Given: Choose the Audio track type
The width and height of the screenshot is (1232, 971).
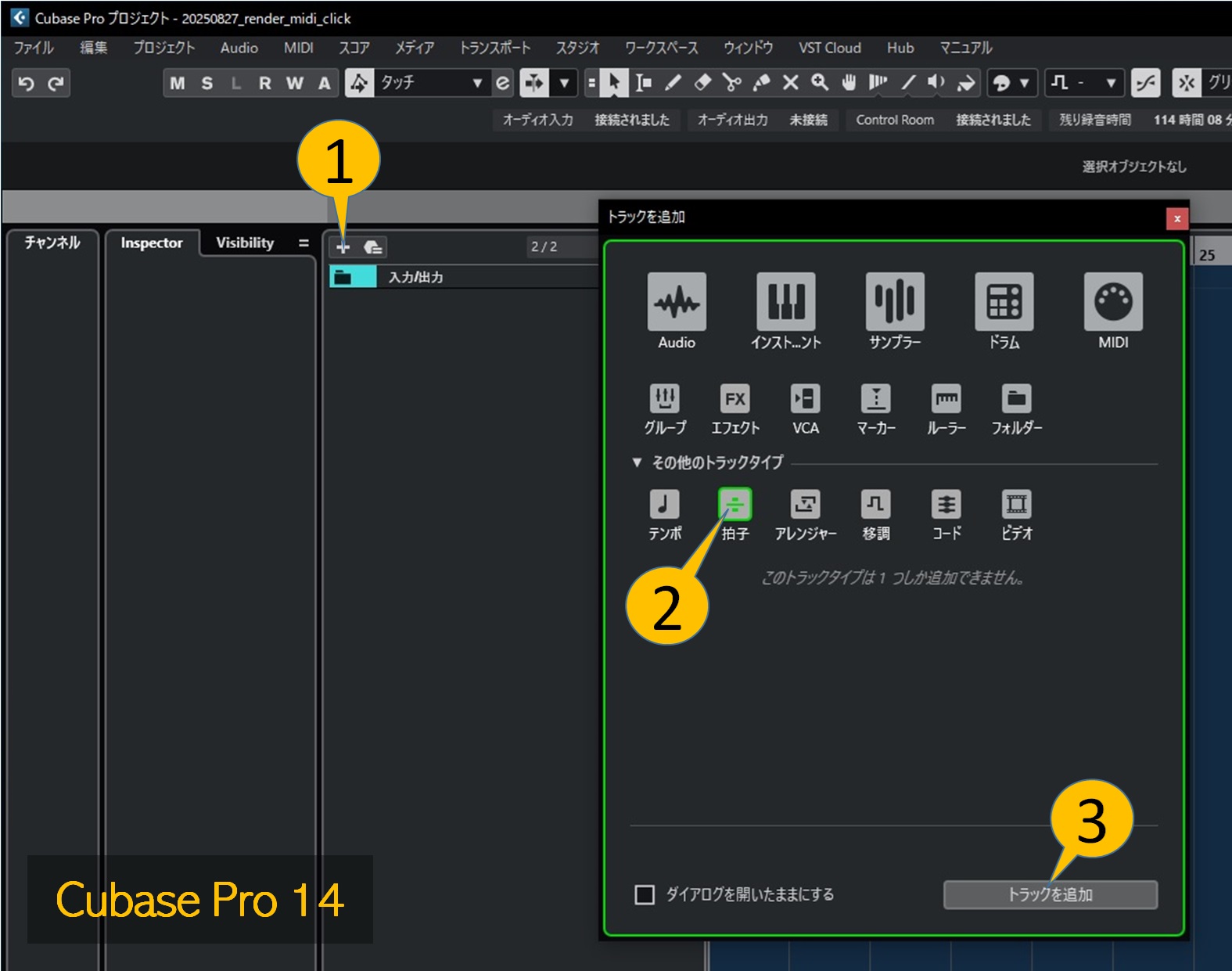Looking at the screenshot, I should click(677, 311).
